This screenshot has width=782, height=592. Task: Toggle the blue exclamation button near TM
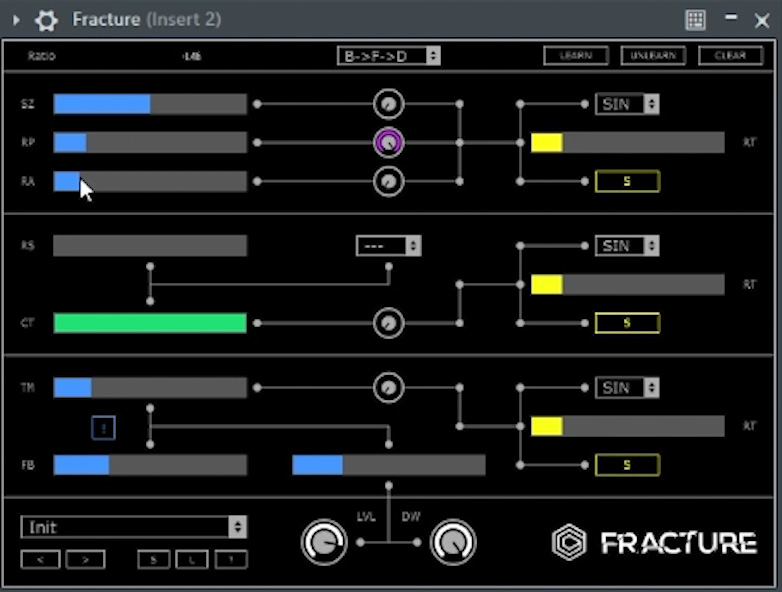pos(104,428)
